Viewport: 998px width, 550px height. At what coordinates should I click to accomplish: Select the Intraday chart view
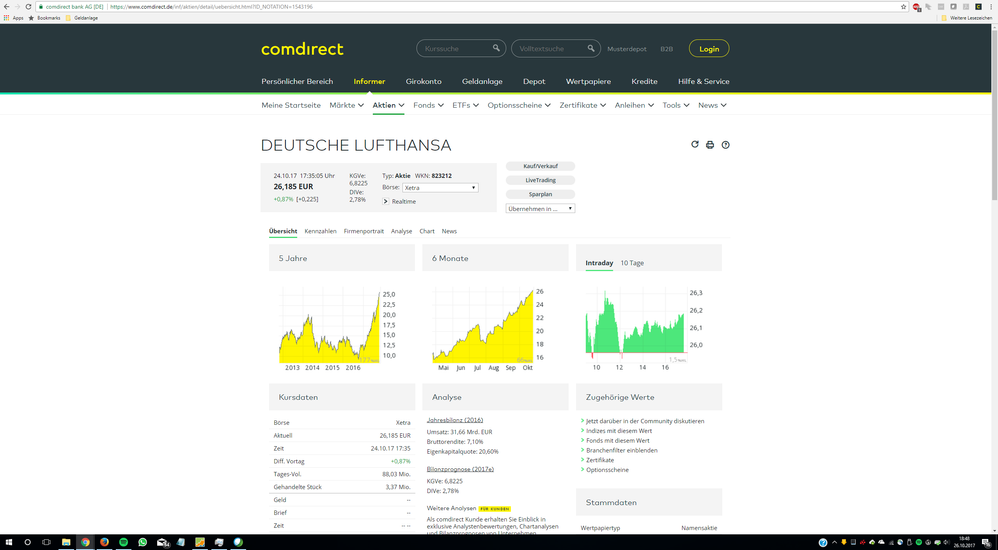click(599, 263)
